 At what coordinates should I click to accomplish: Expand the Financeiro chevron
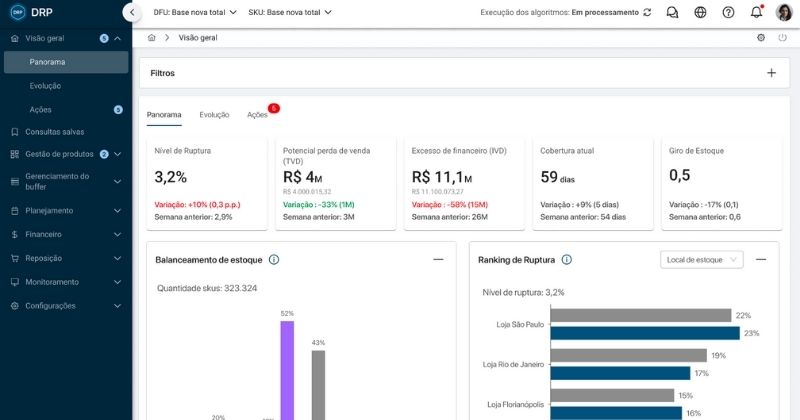(x=117, y=234)
